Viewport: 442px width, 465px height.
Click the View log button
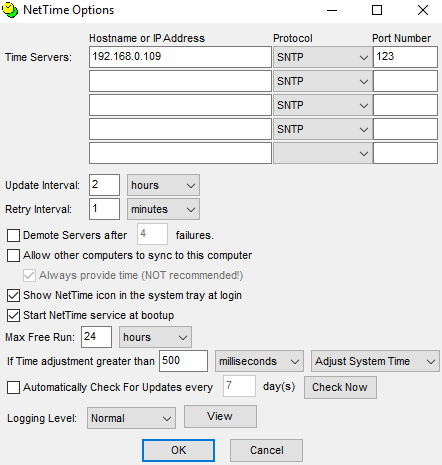(220, 416)
